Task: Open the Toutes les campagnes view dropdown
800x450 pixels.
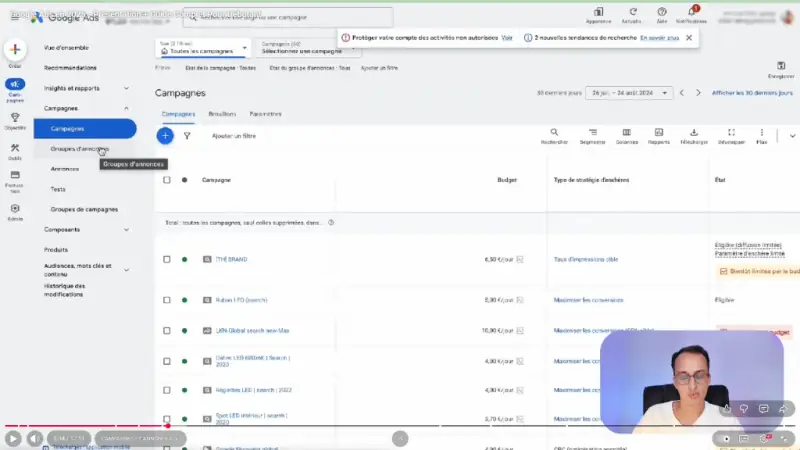Action: pyautogui.click(x=203, y=48)
